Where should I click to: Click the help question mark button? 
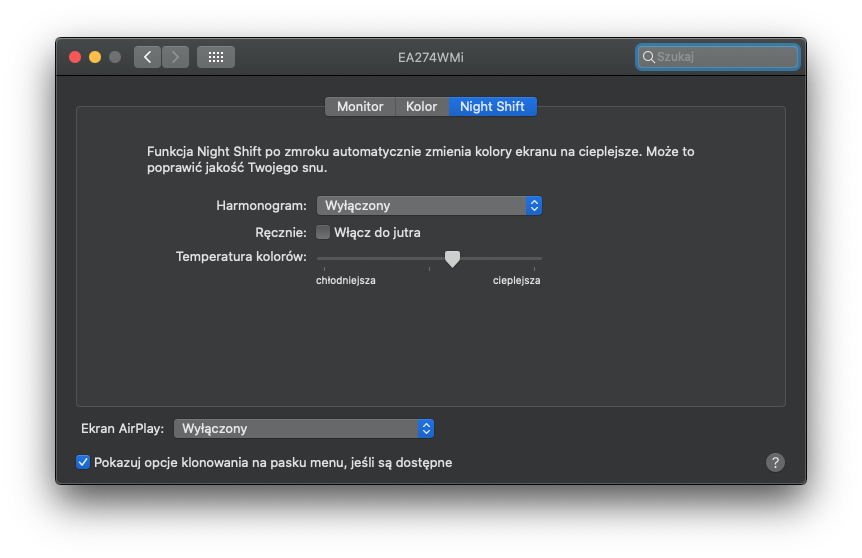coord(775,462)
